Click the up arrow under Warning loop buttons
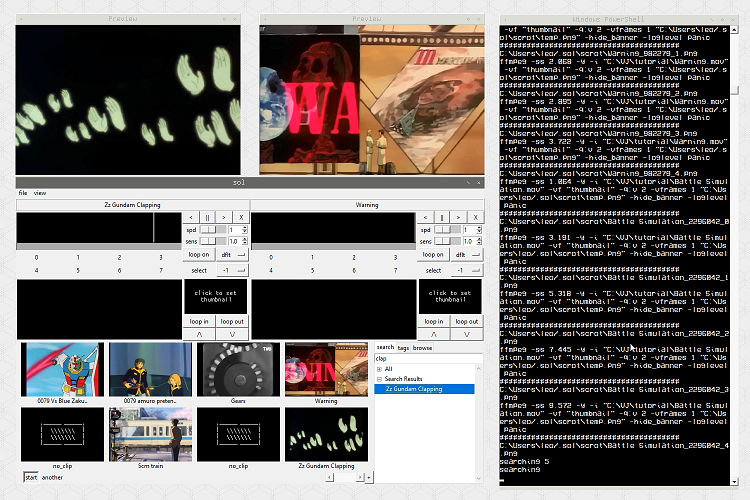The image size is (750, 500). (x=433, y=334)
